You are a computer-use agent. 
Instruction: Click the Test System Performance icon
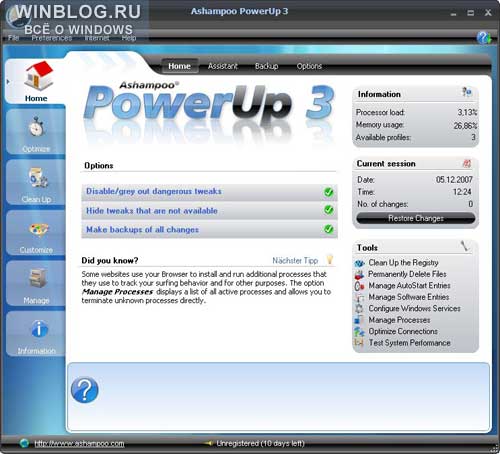pyautogui.click(x=359, y=343)
